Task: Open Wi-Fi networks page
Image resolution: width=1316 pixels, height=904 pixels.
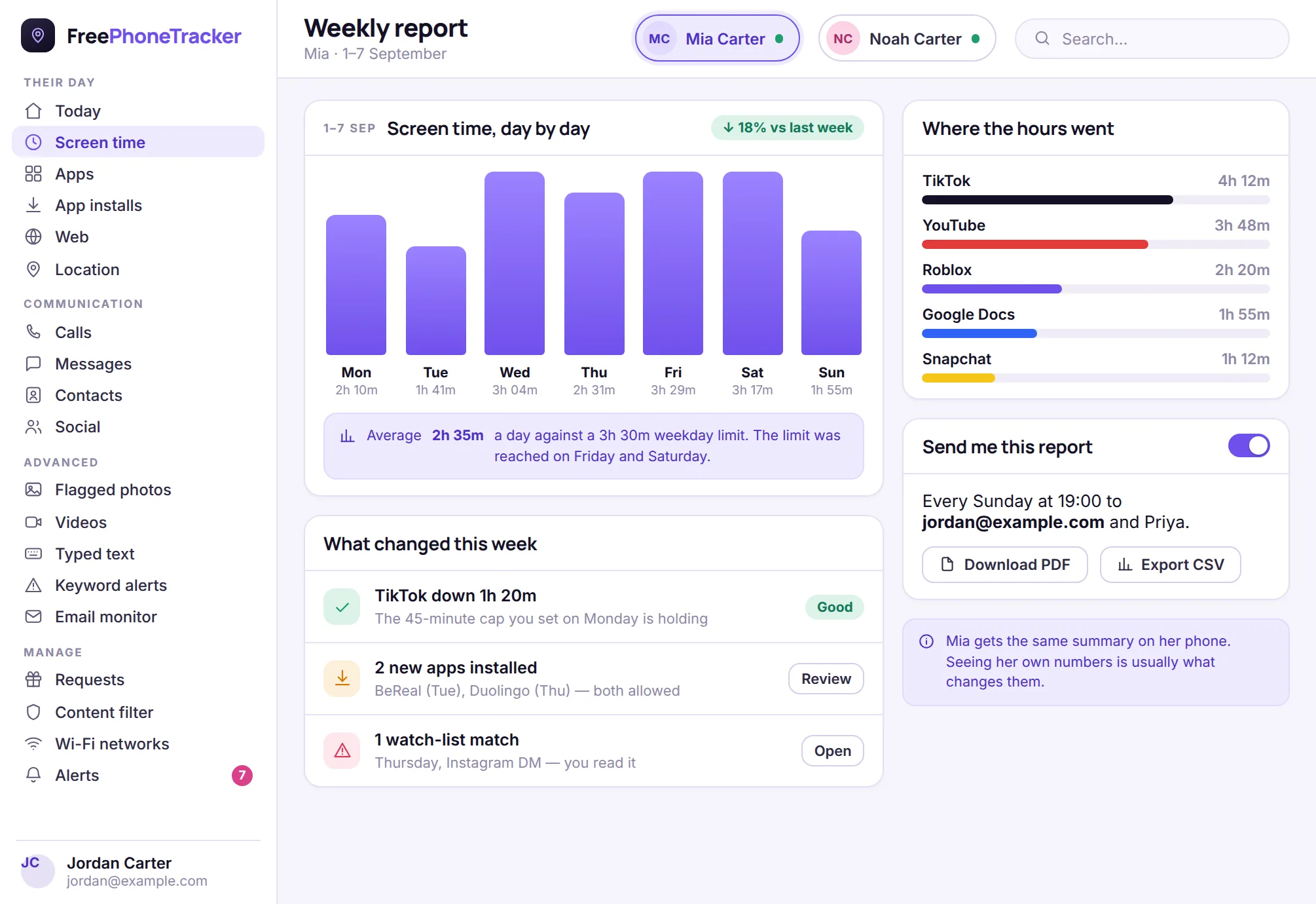Action: pos(138,744)
